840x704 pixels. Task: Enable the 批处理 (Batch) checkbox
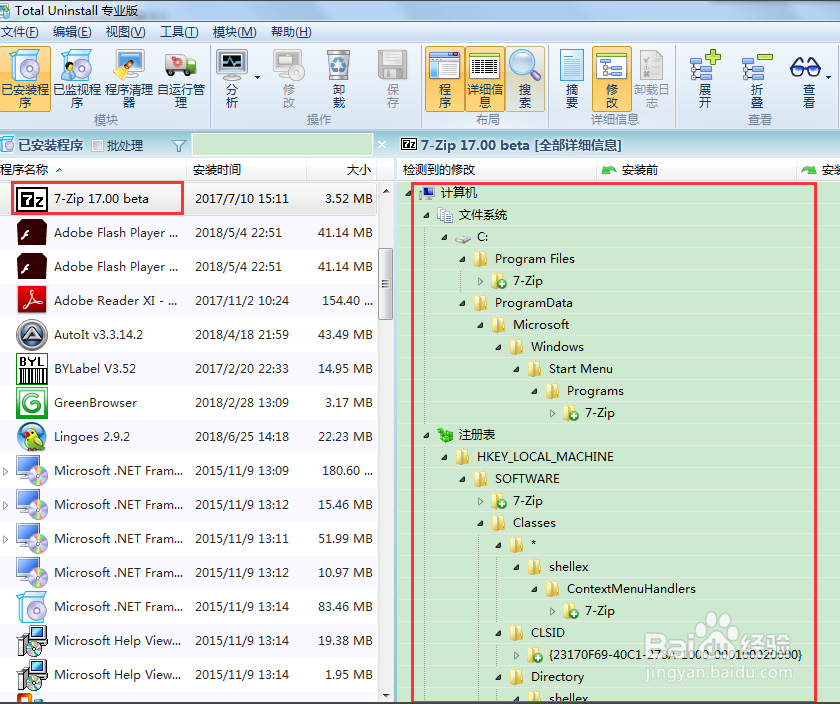coord(97,146)
